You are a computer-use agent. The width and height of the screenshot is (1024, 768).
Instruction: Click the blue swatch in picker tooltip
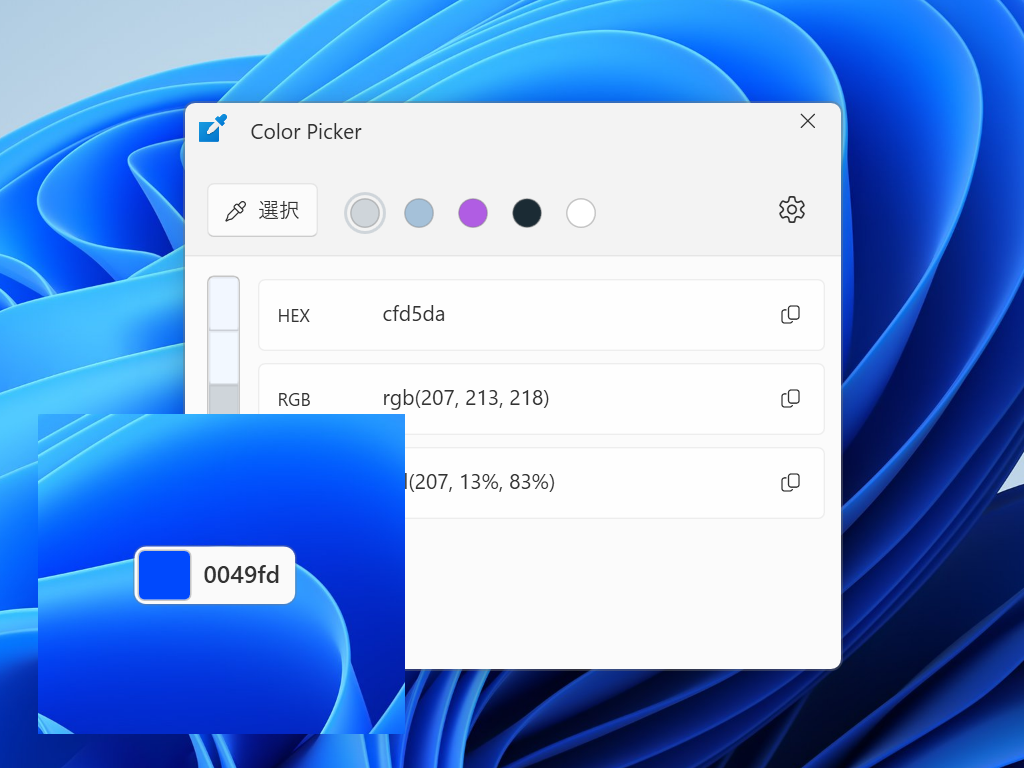coord(164,575)
